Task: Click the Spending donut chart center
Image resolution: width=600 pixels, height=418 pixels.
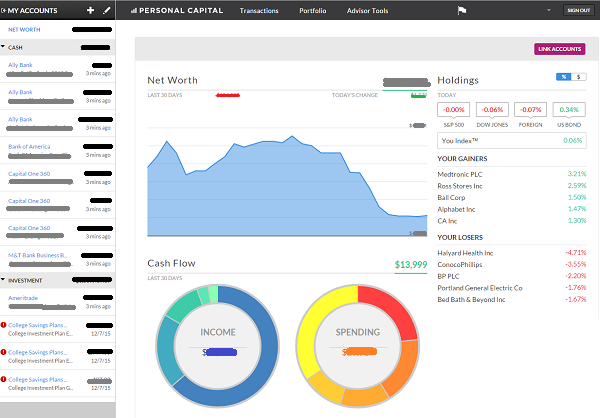Action: (x=358, y=346)
